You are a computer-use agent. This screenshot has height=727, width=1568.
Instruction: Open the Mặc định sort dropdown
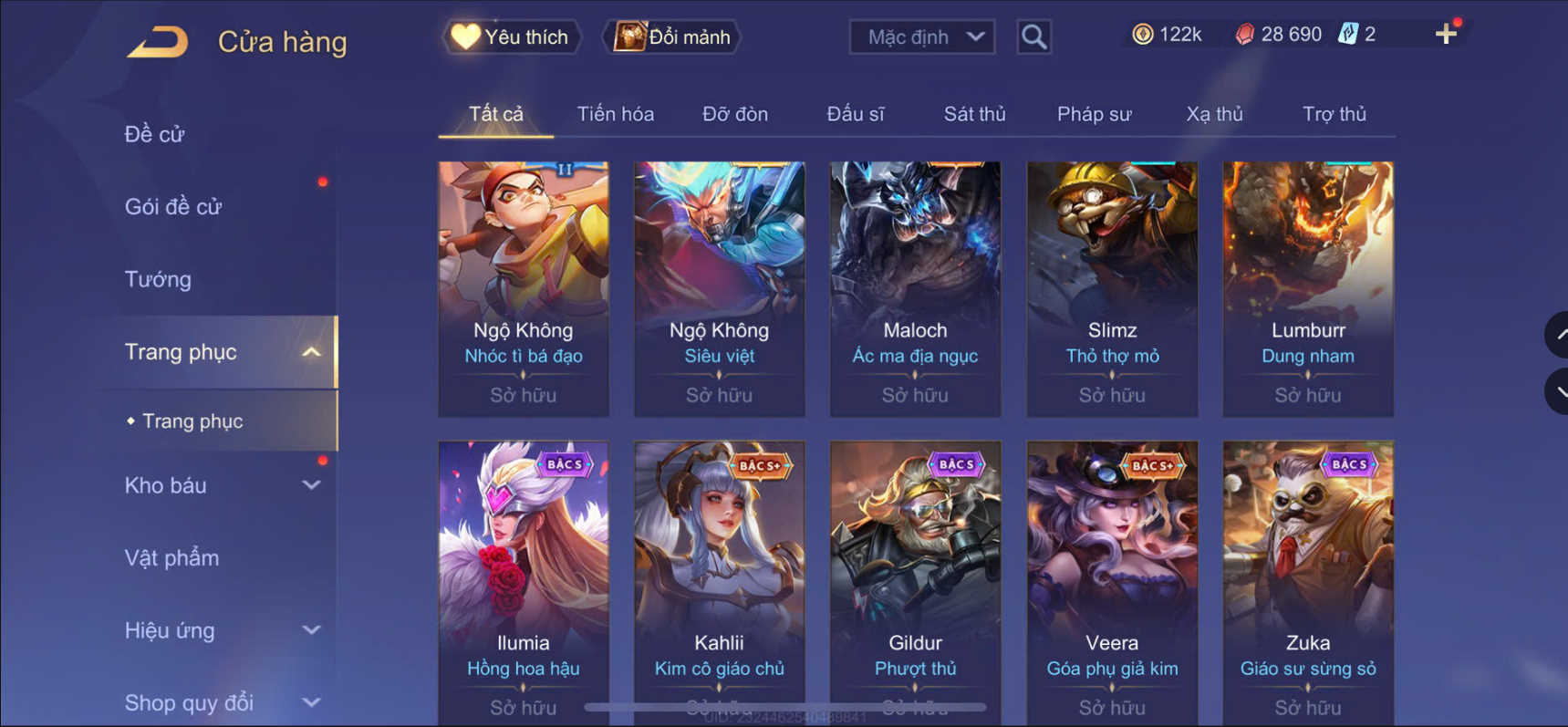coord(921,36)
